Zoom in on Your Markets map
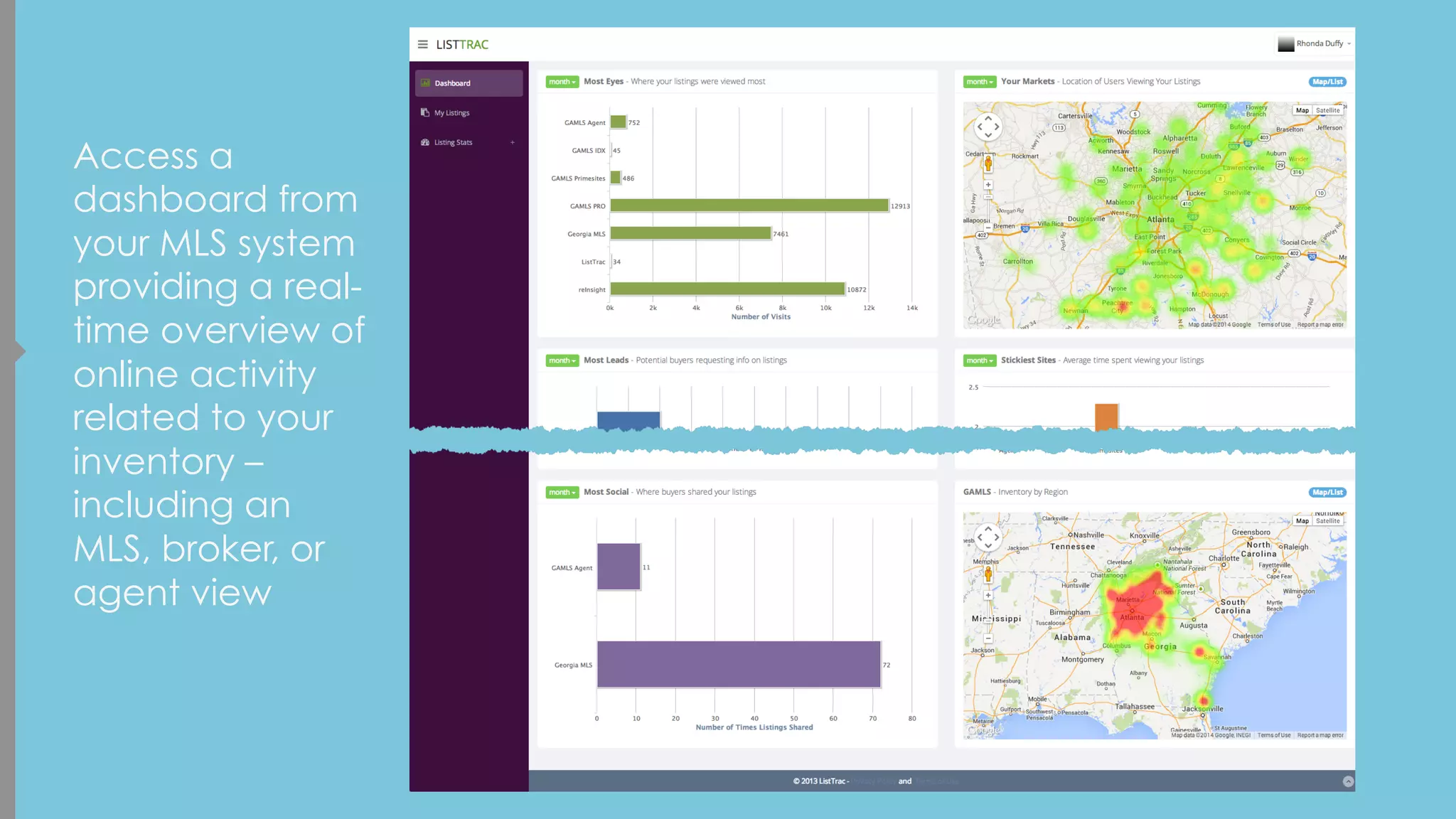Image resolution: width=1456 pixels, height=819 pixels. pyautogui.click(x=987, y=185)
